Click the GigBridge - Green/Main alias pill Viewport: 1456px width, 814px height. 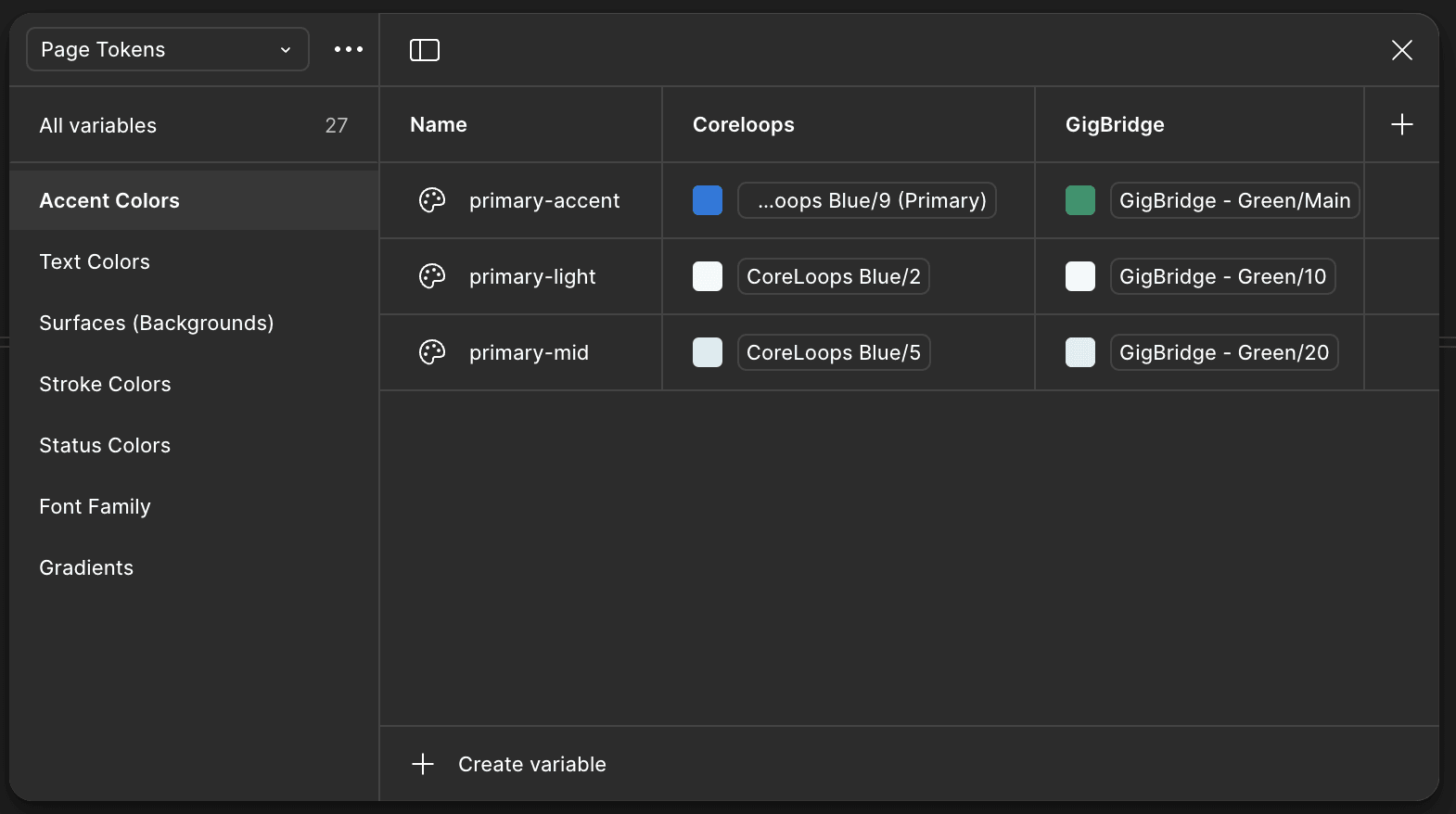point(1234,200)
